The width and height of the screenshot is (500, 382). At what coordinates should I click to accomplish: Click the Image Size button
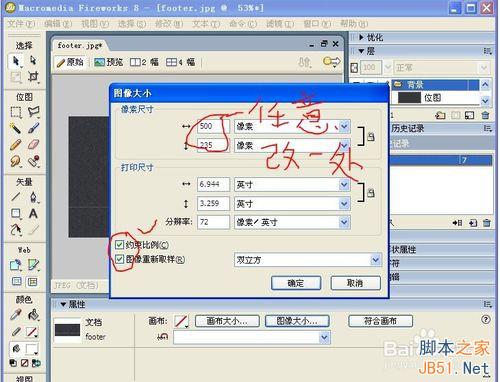coord(297,321)
